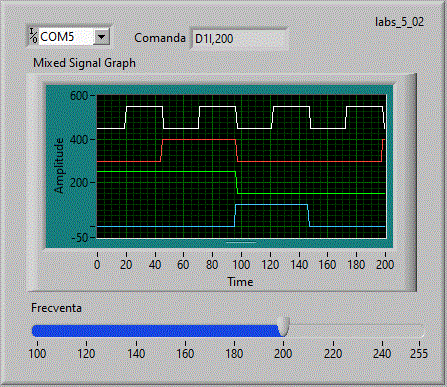Click the Frecventa slider track near 220
This screenshot has width=447, height=387.
click(x=333, y=331)
